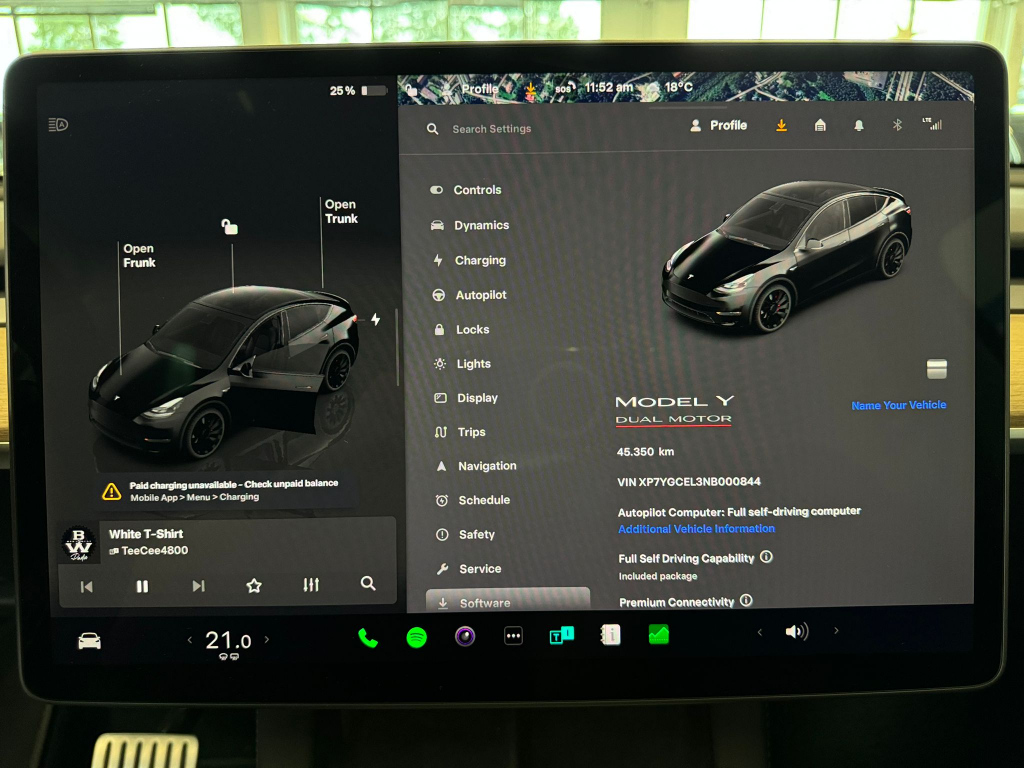
Task: Open the Dynamics settings menu
Action: tap(470, 225)
